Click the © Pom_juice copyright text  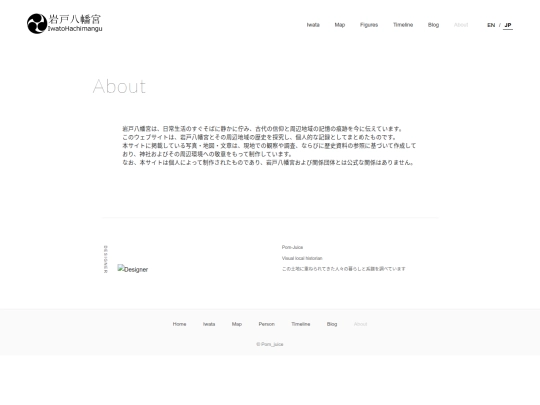point(270,344)
